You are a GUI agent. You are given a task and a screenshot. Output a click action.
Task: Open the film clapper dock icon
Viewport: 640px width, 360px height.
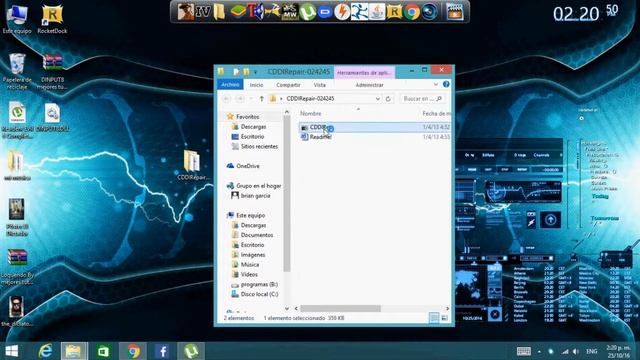pos(455,12)
